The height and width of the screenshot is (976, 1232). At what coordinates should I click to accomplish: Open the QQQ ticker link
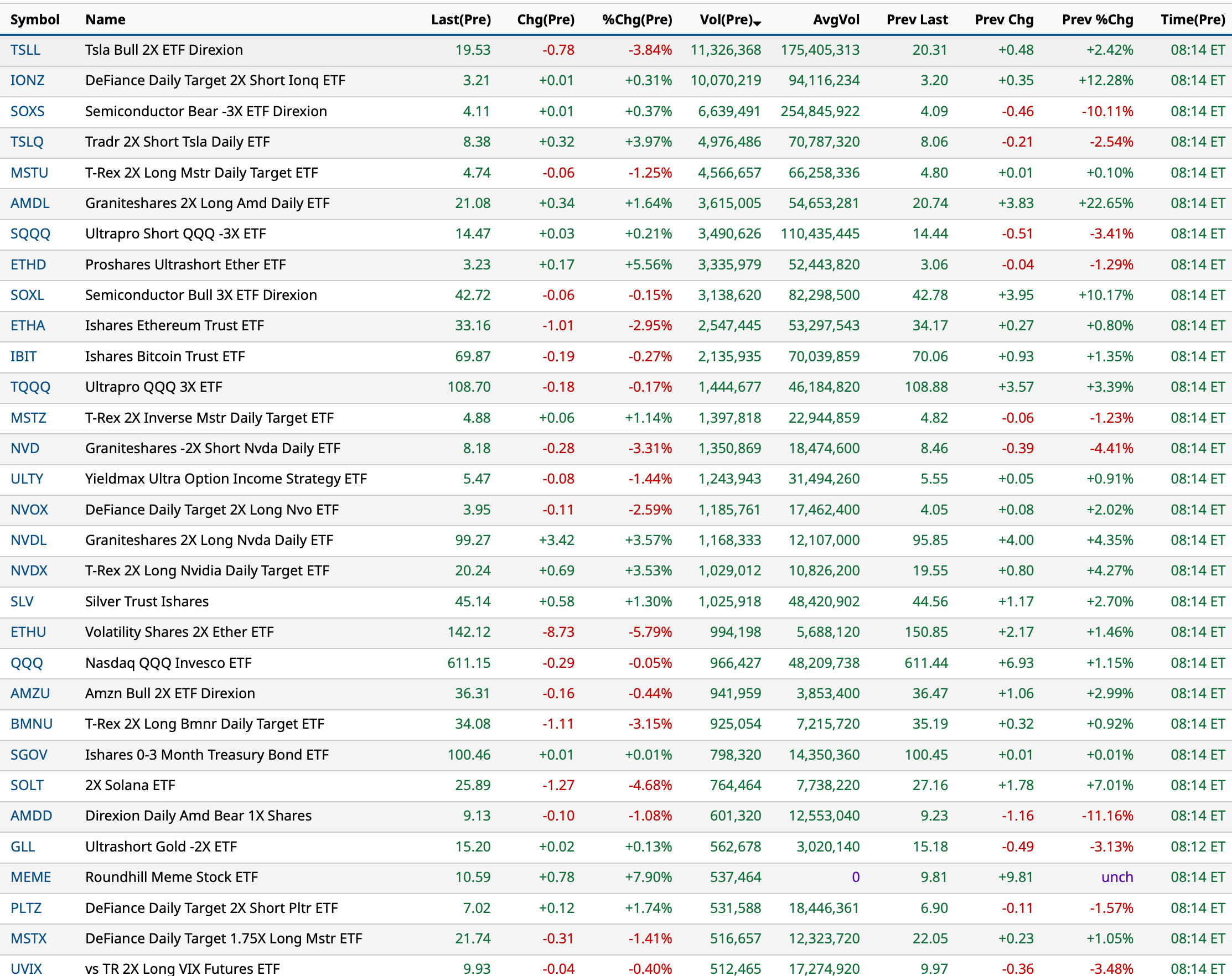pyautogui.click(x=26, y=663)
